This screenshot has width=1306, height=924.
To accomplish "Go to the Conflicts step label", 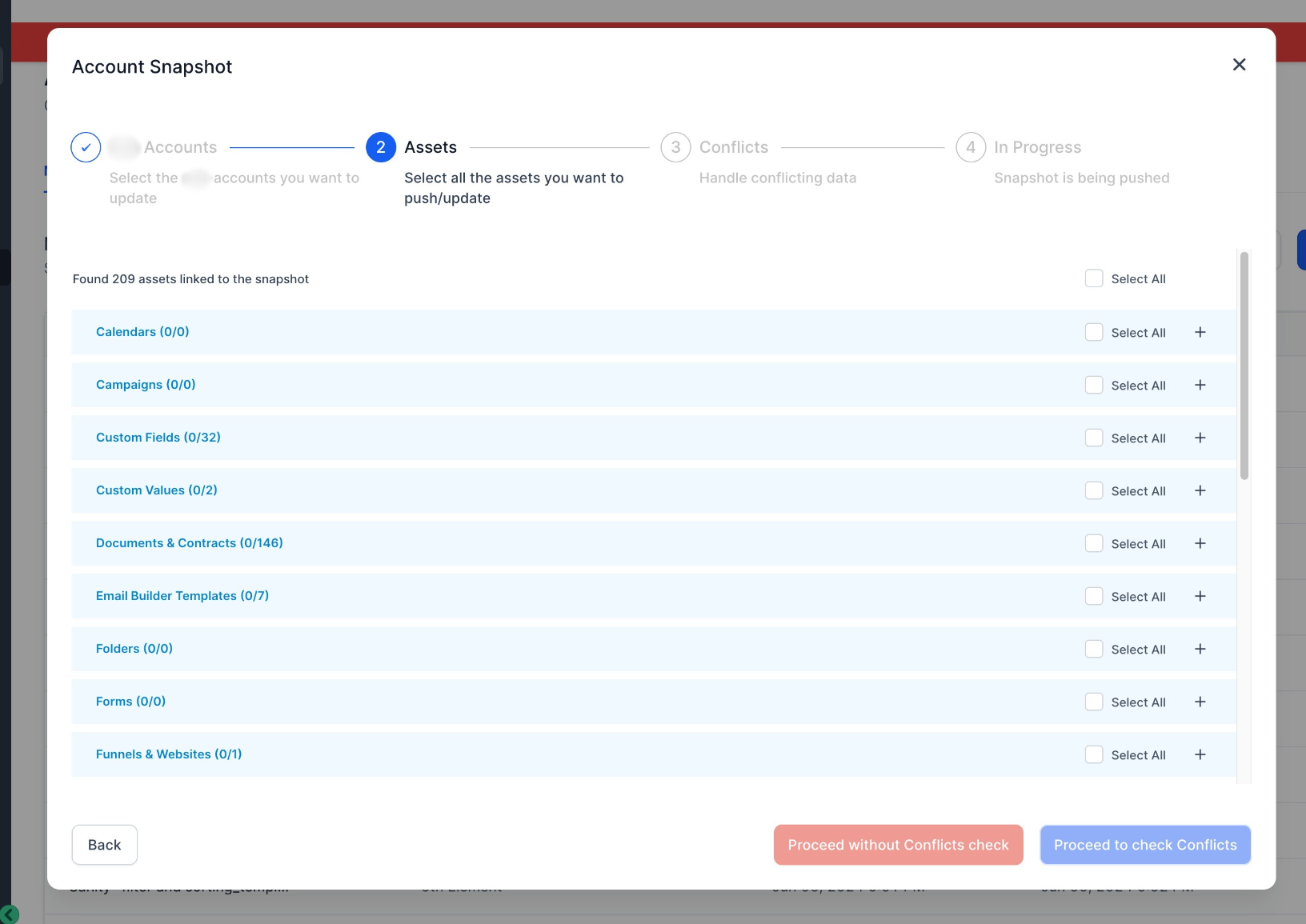I will (x=734, y=147).
